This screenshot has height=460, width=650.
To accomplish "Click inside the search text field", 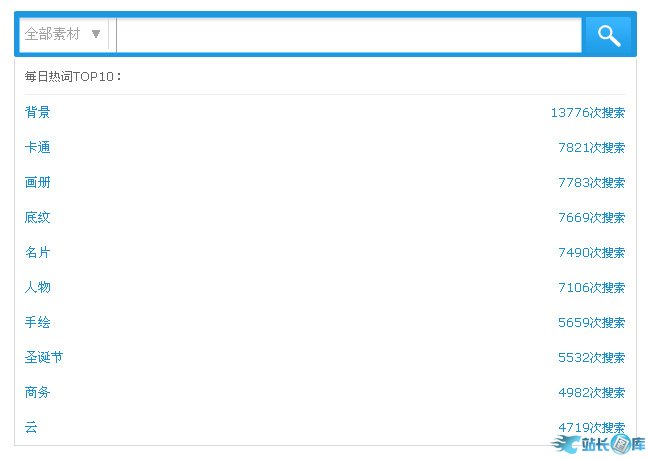I will click(348, 35).
